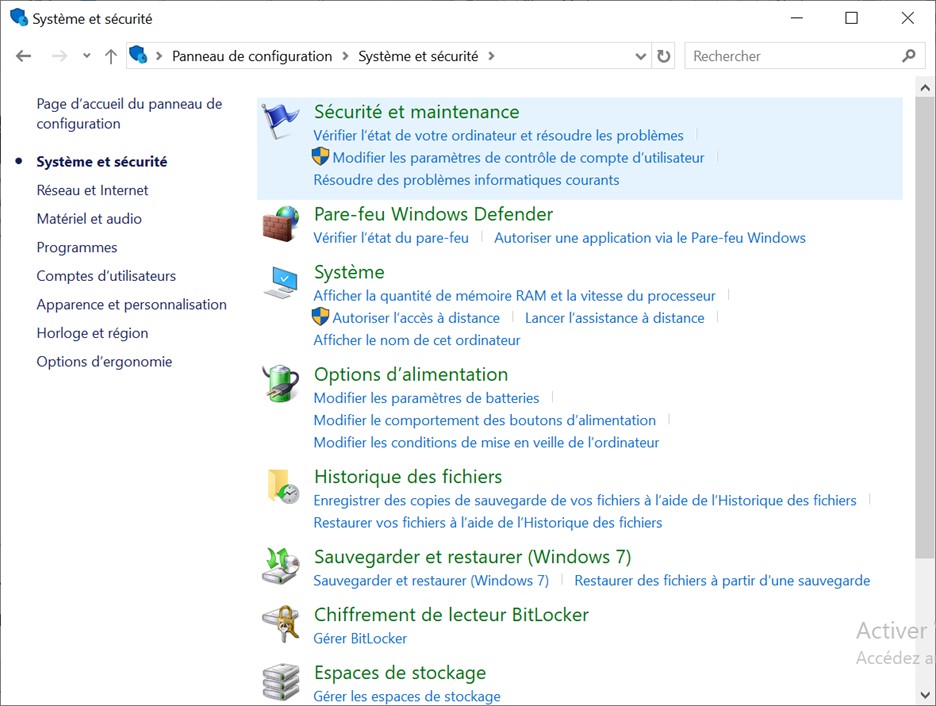Click the Sauvegarder et restaurer drive icon
Viewport: 936px width, 706px height.
pyautogui.click(x=281, y=566)
